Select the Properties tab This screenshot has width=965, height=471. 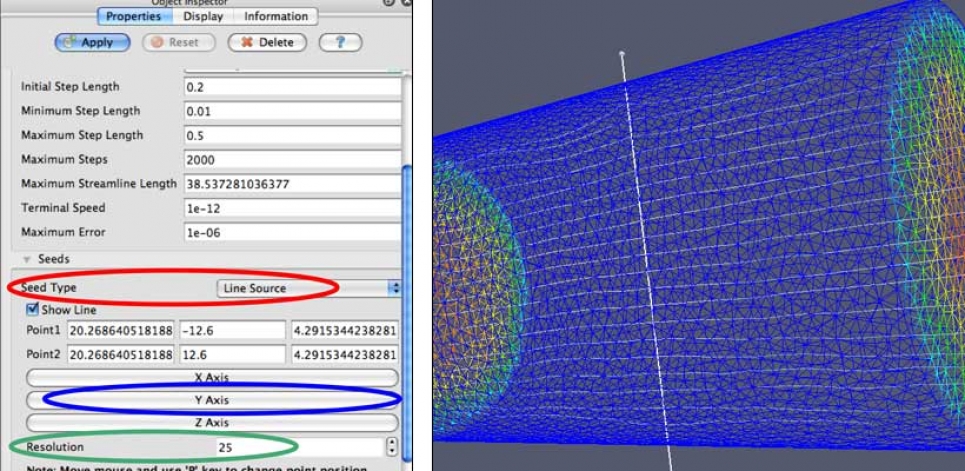(x=132, y=17)
